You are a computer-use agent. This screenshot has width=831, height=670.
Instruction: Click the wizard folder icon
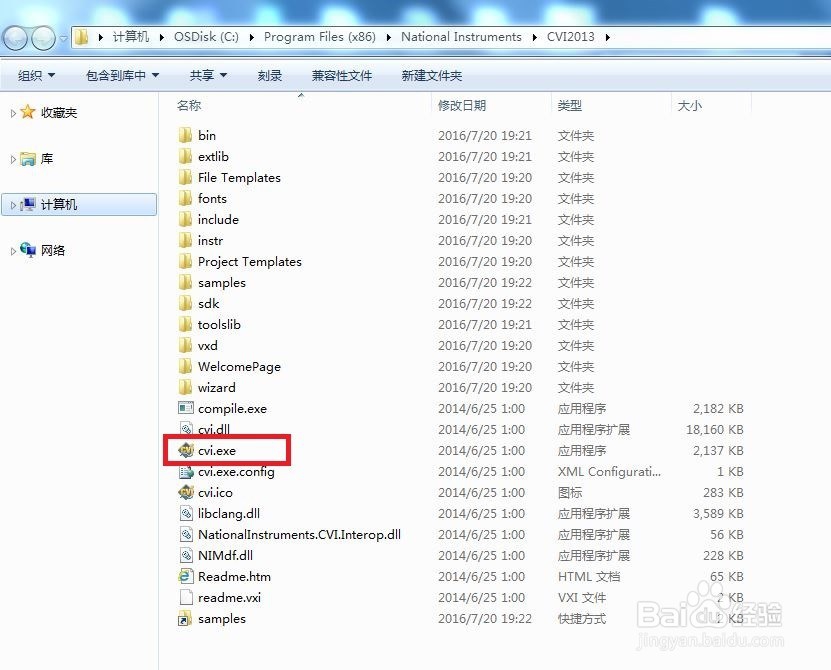[x=185, y=387]
